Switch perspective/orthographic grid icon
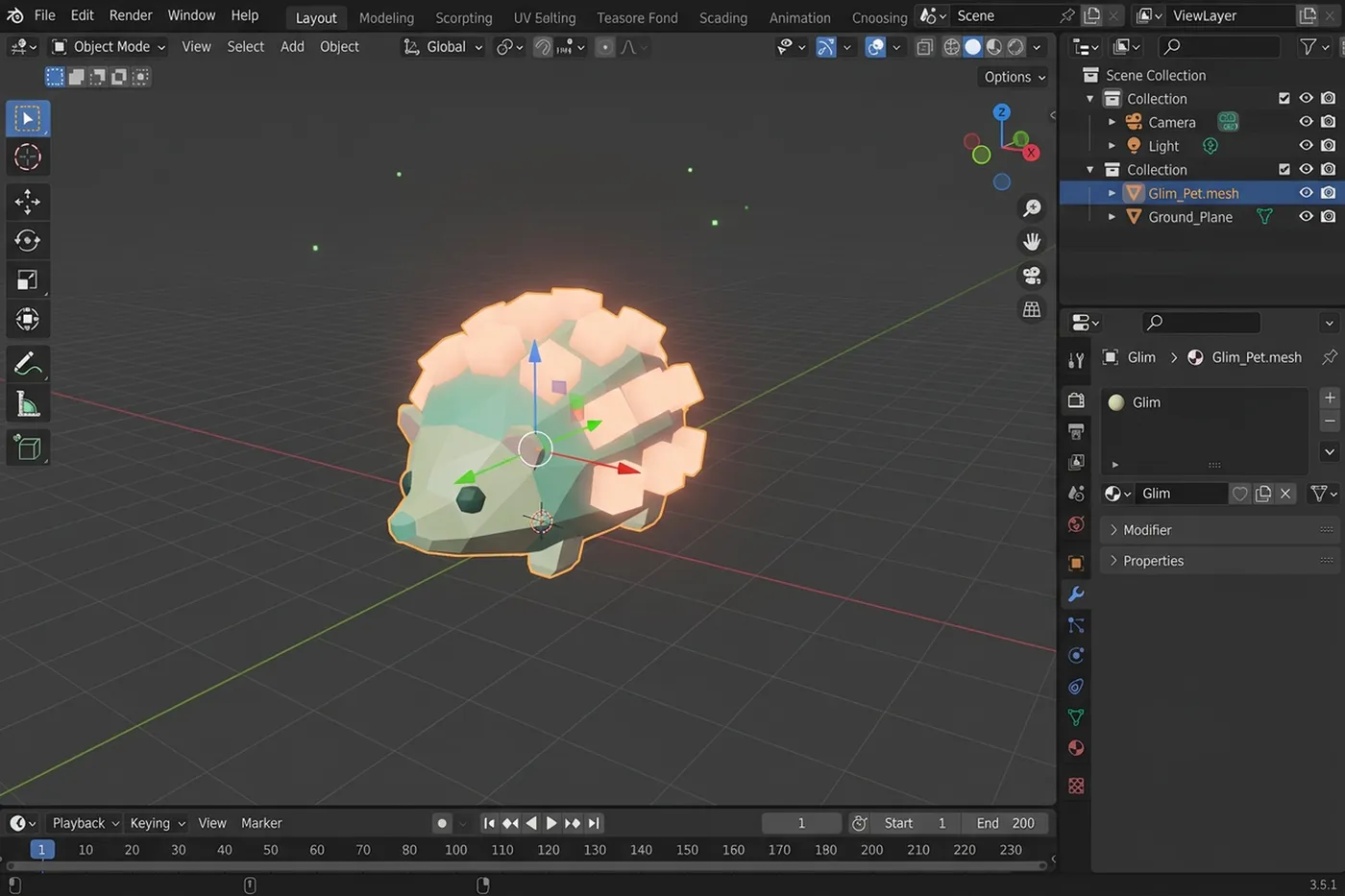This screenshot has width=1345, height=896. coord(1032,309)
